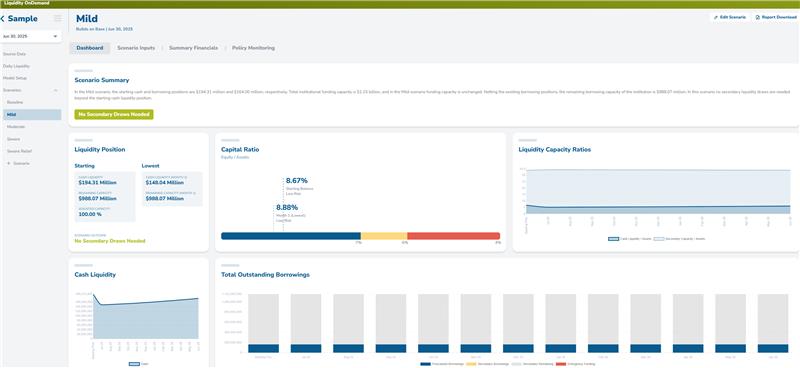Click the Total Outstanding Borrowings heading
Image resolution: width=800 pixels, height=368 pixels.
(265, 275)
